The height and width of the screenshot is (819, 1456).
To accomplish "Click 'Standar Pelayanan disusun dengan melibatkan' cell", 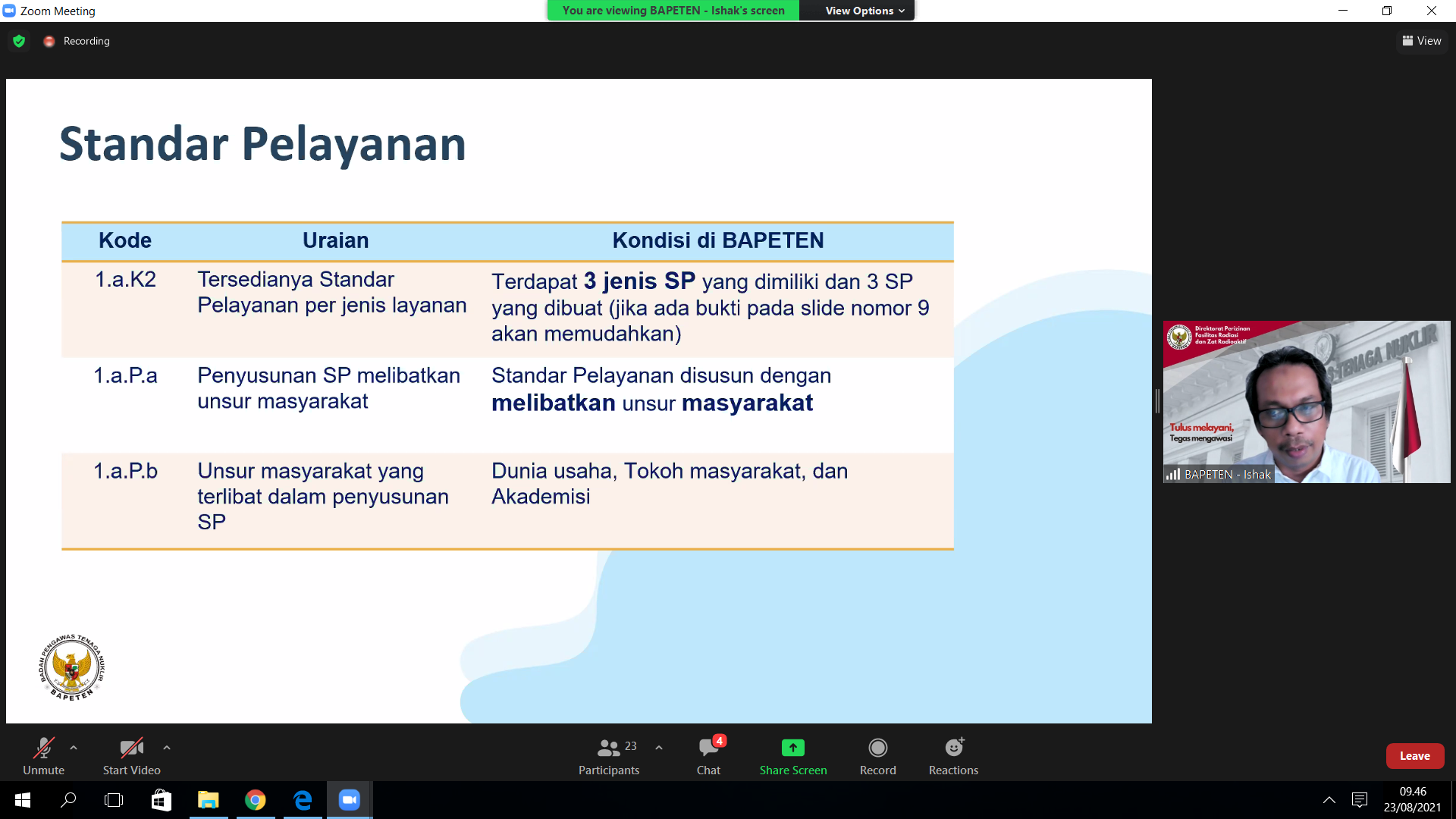I will click(661, 389).
